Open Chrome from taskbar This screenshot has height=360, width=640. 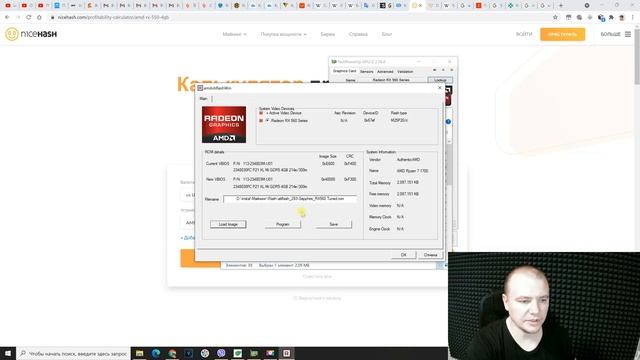(172, 353)
